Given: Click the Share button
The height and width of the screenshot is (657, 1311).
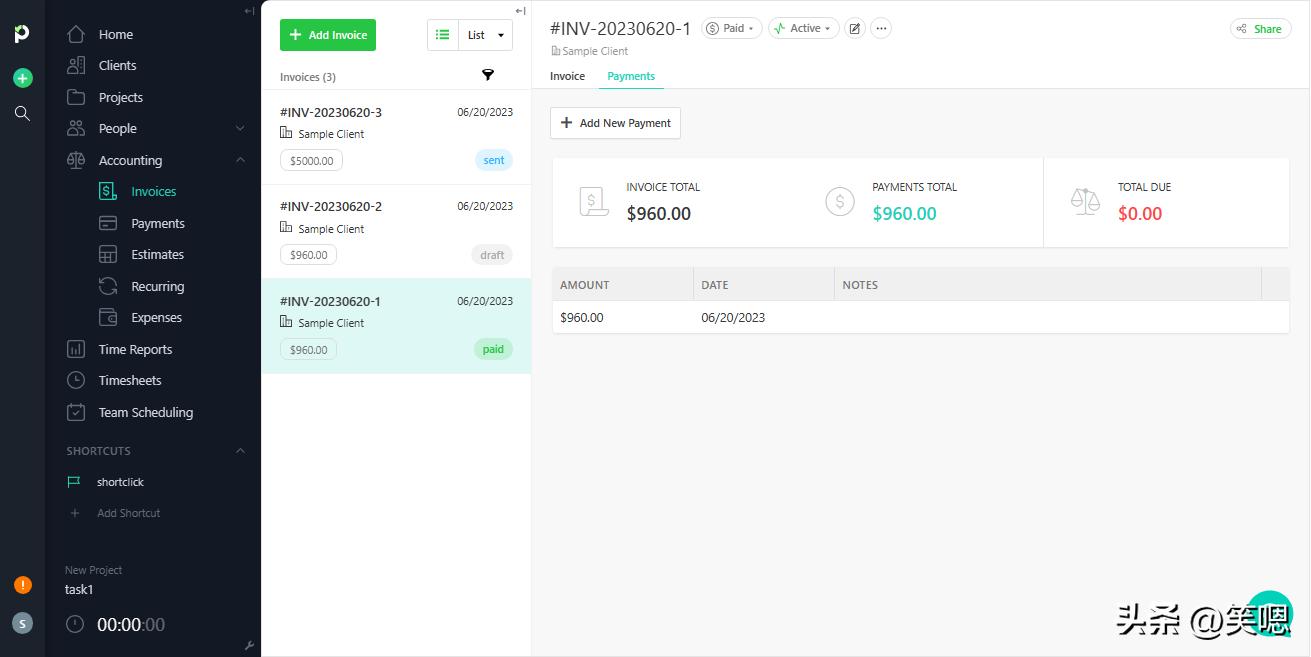Looking at the screenshot, I should coord(1260,29).
